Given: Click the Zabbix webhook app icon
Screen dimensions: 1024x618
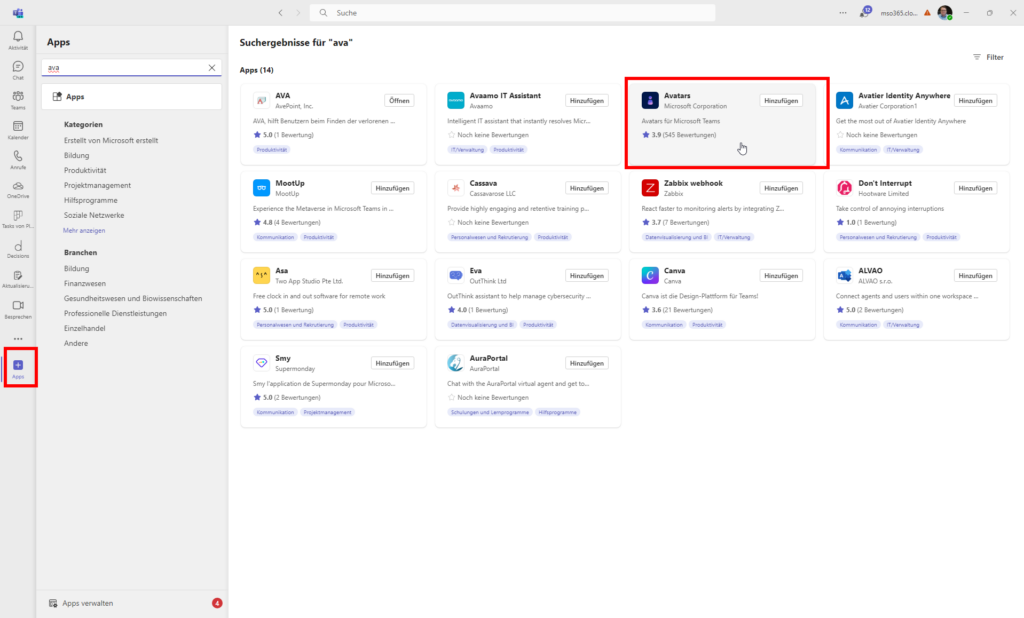Looking at the screenshot, I should (x=650, y=187).
